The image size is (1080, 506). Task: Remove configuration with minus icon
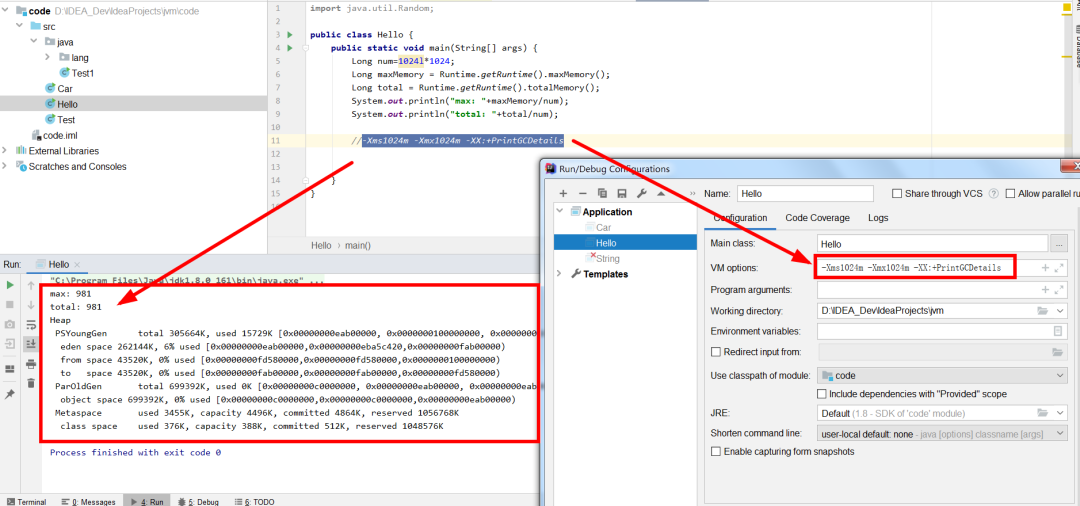tap(583, 193)
